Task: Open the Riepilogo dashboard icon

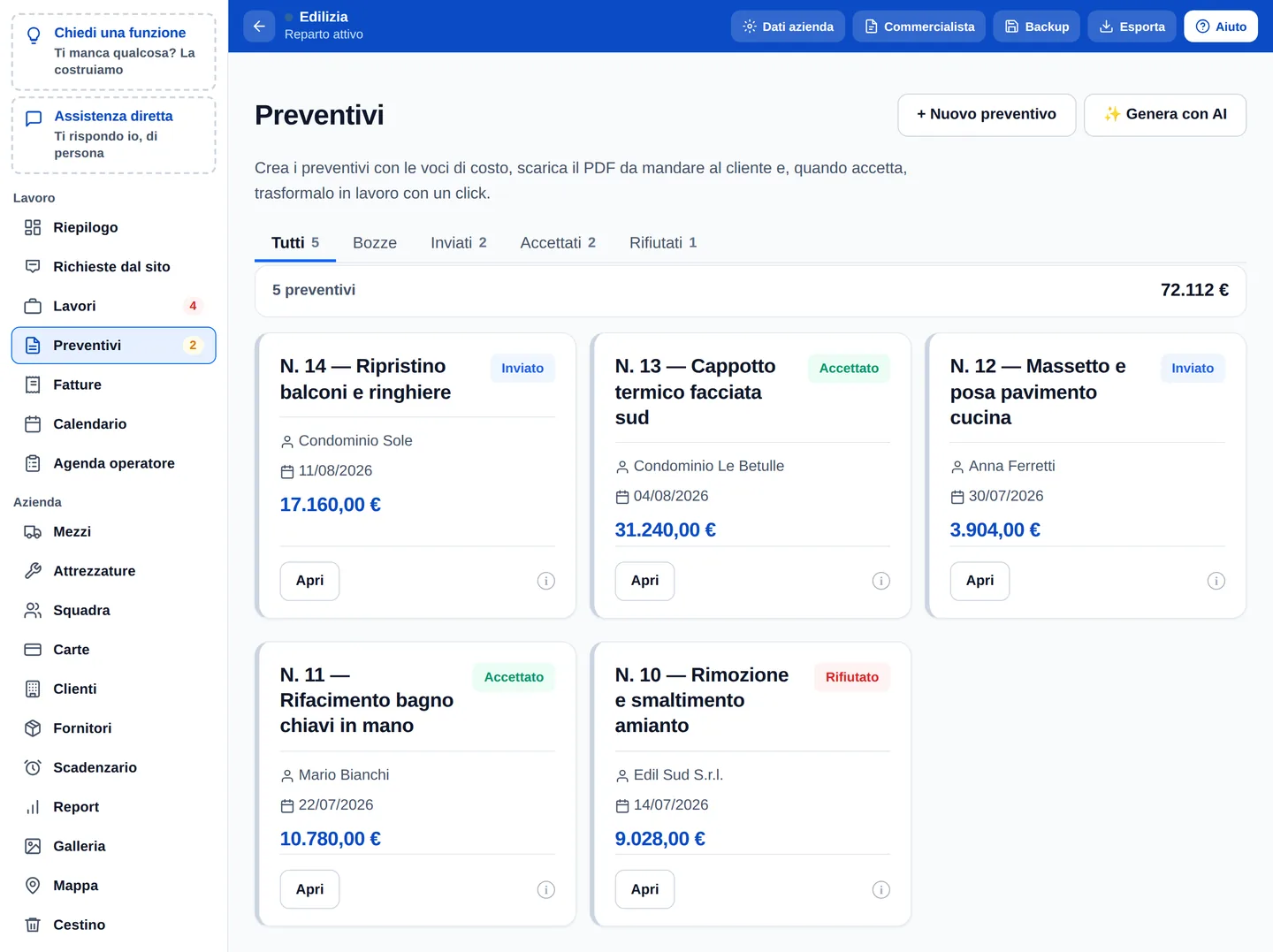Action: point(33,227)
